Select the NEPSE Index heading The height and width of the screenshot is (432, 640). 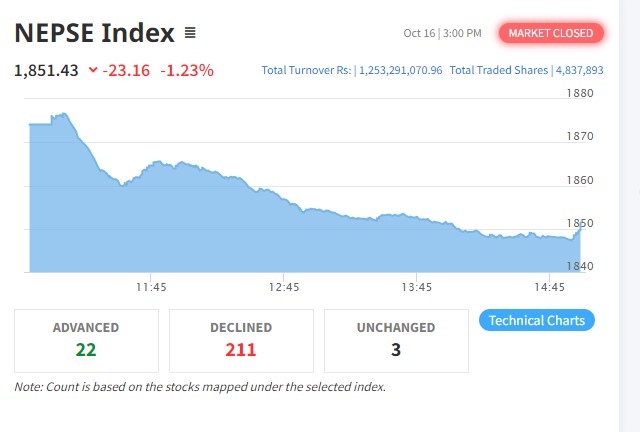(95, 33)
